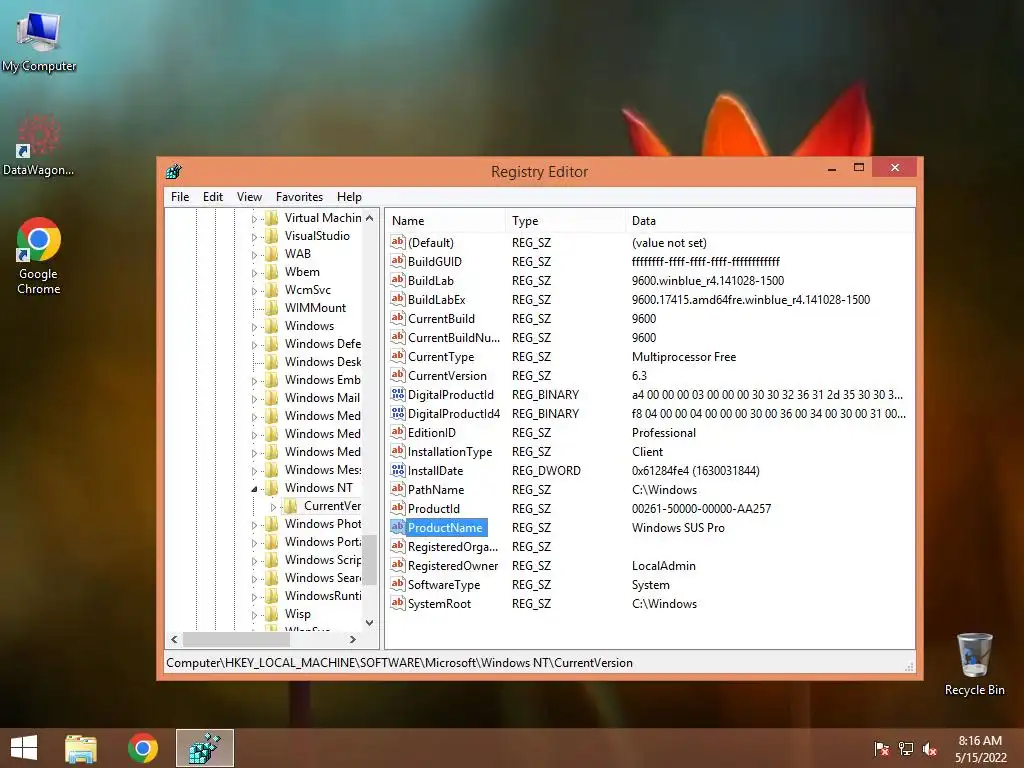Click the InstallDate DWORD value icon
Screen dimensions: 1024x768
[398, 470]
